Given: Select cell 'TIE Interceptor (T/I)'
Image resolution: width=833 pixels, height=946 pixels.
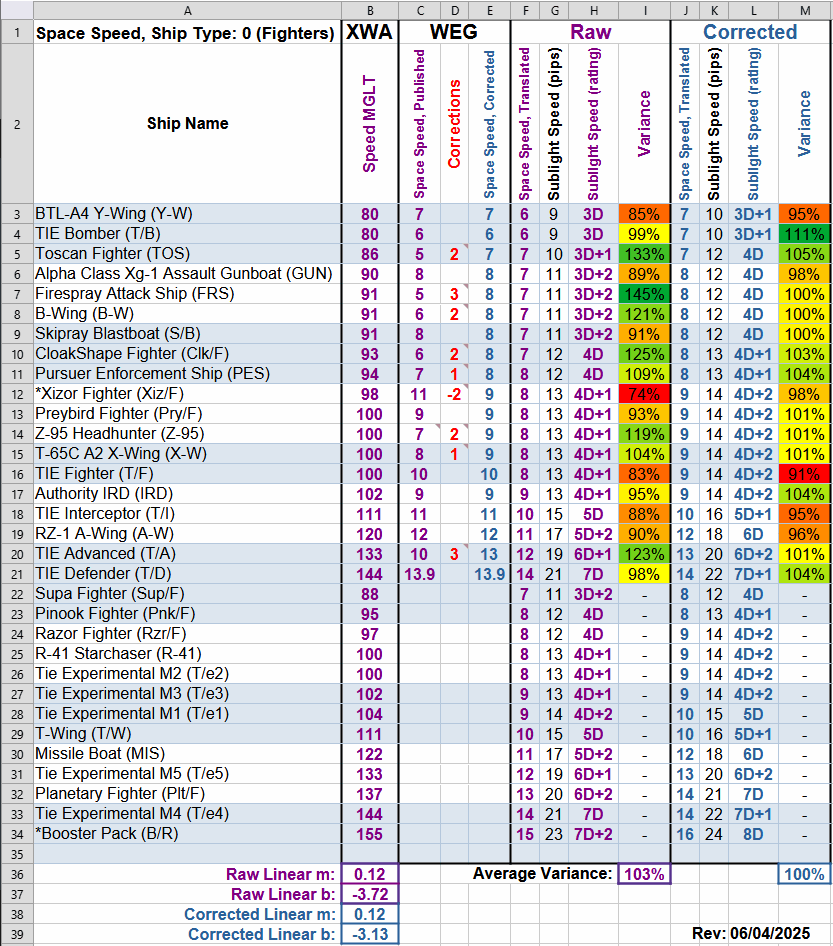Looking at the screenshot, I should 188,514.
